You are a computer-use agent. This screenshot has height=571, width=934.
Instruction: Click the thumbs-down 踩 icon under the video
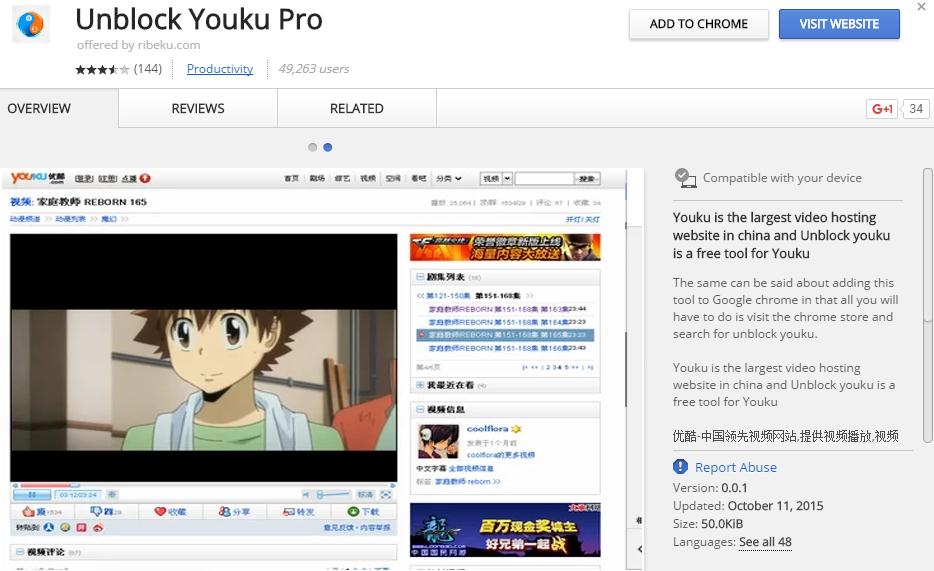pyautogui.click(x=96, y=511)
